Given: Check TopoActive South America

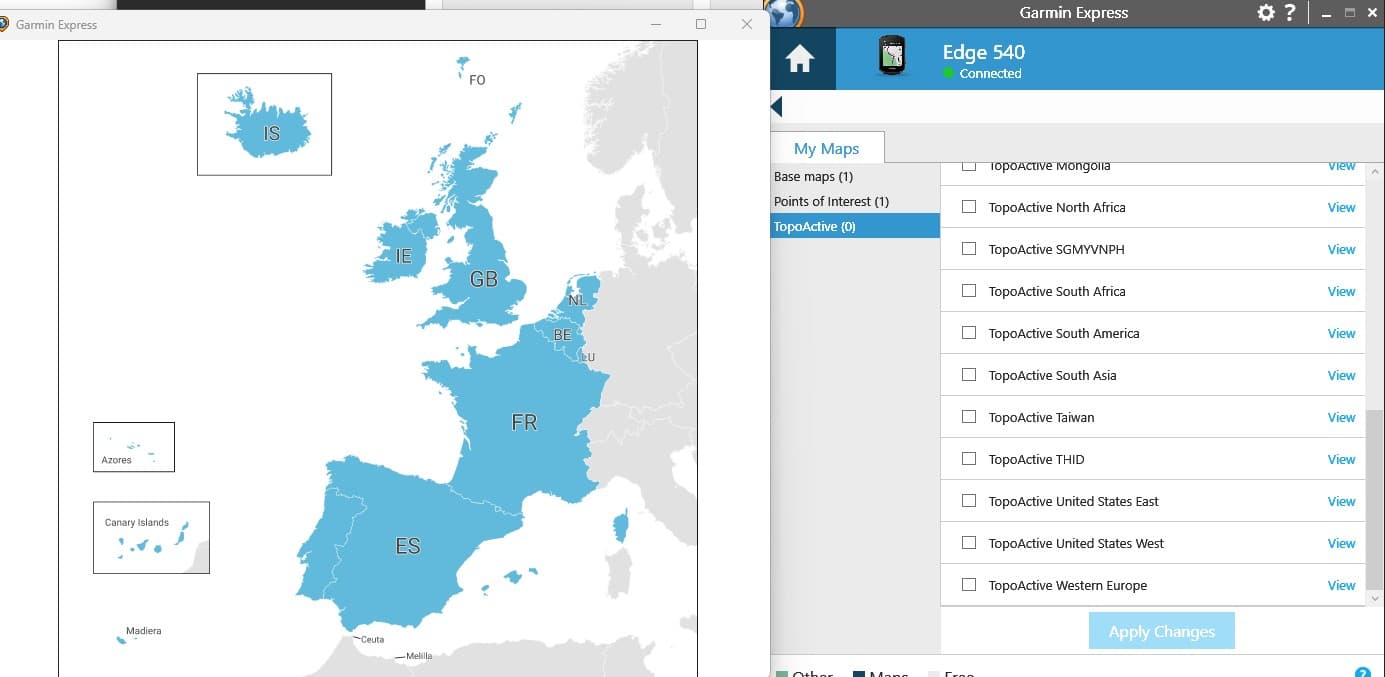Looking at the screenshot, I should pyautogui.click(x=968, y=333).
